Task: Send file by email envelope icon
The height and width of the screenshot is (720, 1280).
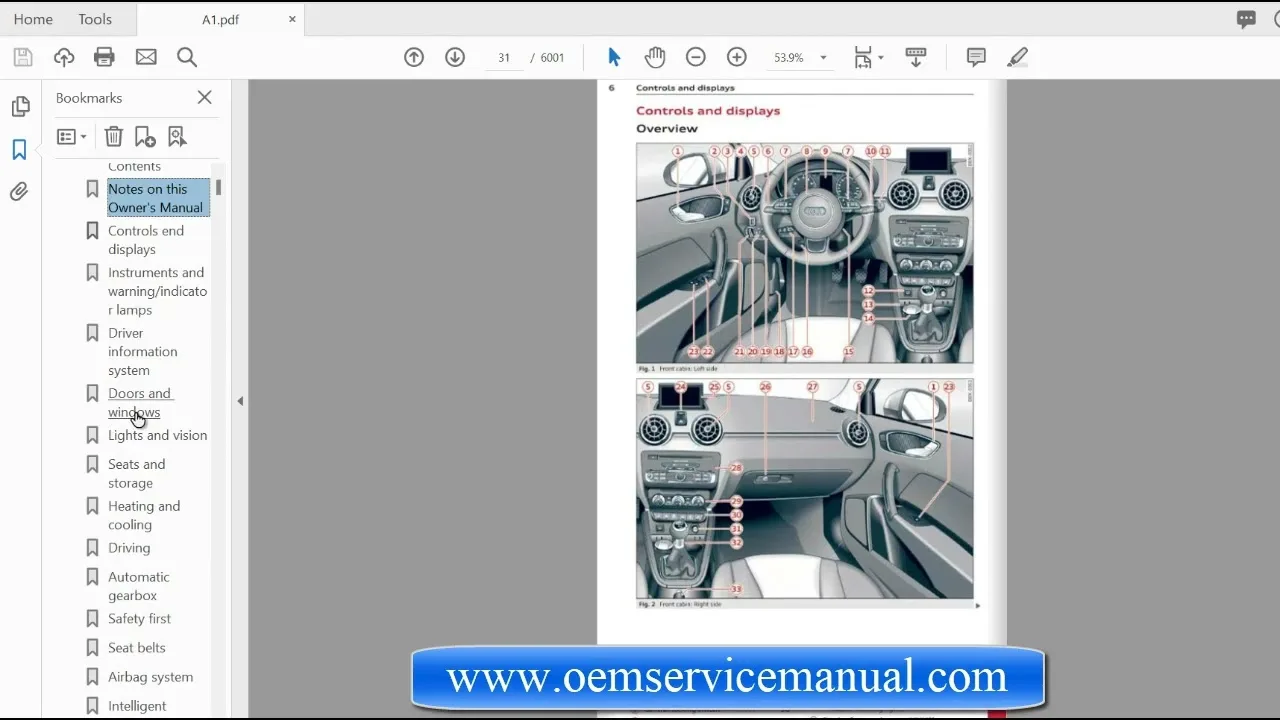Action: click(x=146, y=57)
